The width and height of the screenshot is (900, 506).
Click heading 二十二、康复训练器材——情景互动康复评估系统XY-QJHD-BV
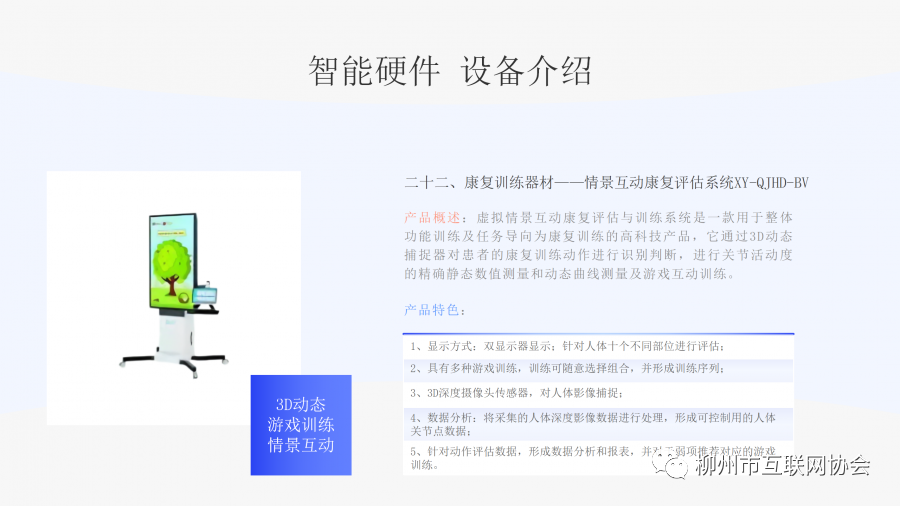pos(606,183)
